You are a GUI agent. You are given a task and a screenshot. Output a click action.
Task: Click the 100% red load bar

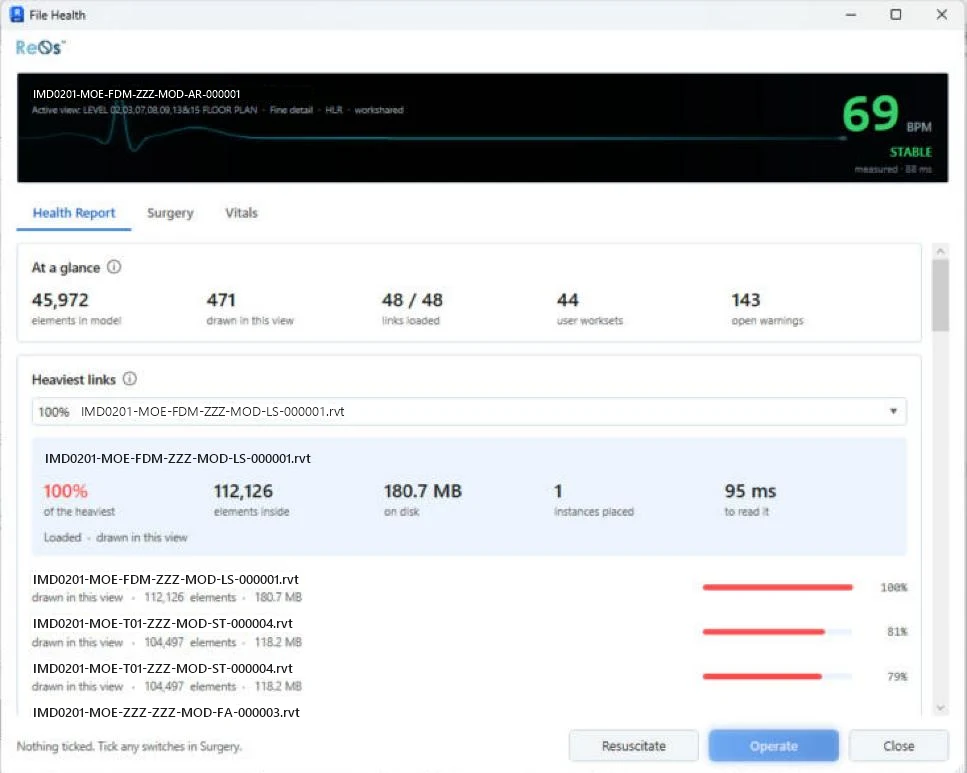tap(778, 587)
